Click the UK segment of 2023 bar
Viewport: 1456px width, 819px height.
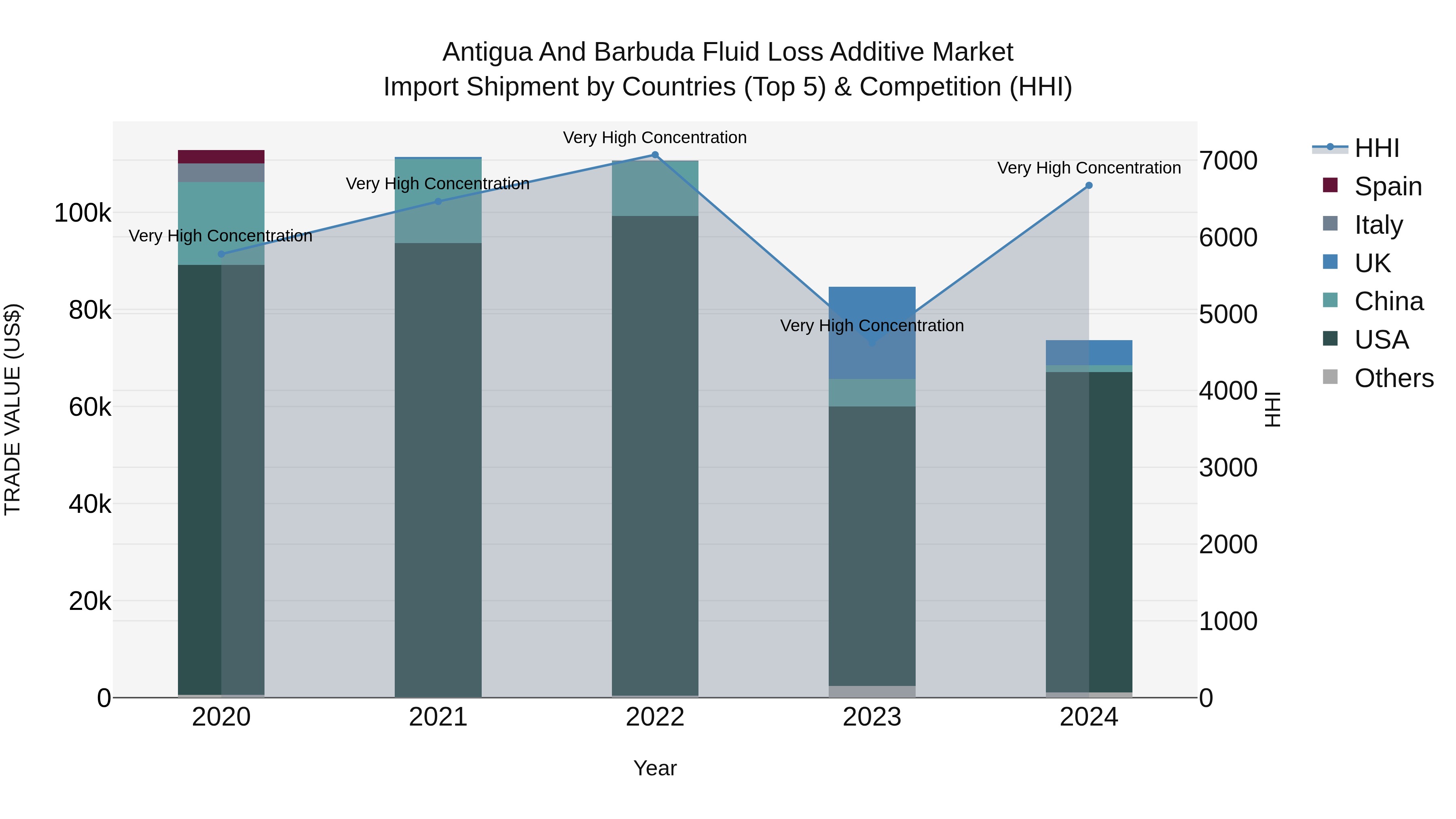(x=872, y=333)
